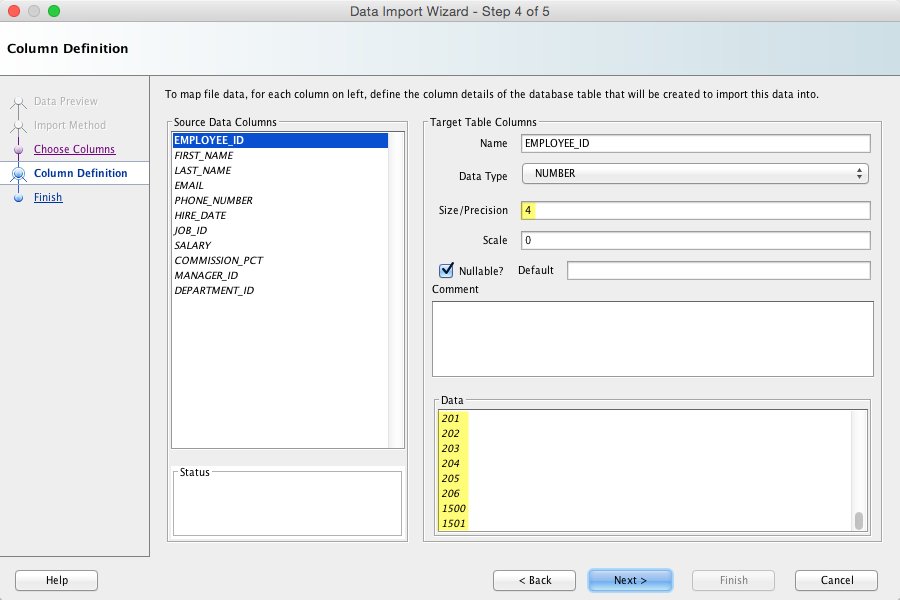This screenshot has width=900, height=600.
Task: Go to the Choose Columns step
Action: pos(75,149)
